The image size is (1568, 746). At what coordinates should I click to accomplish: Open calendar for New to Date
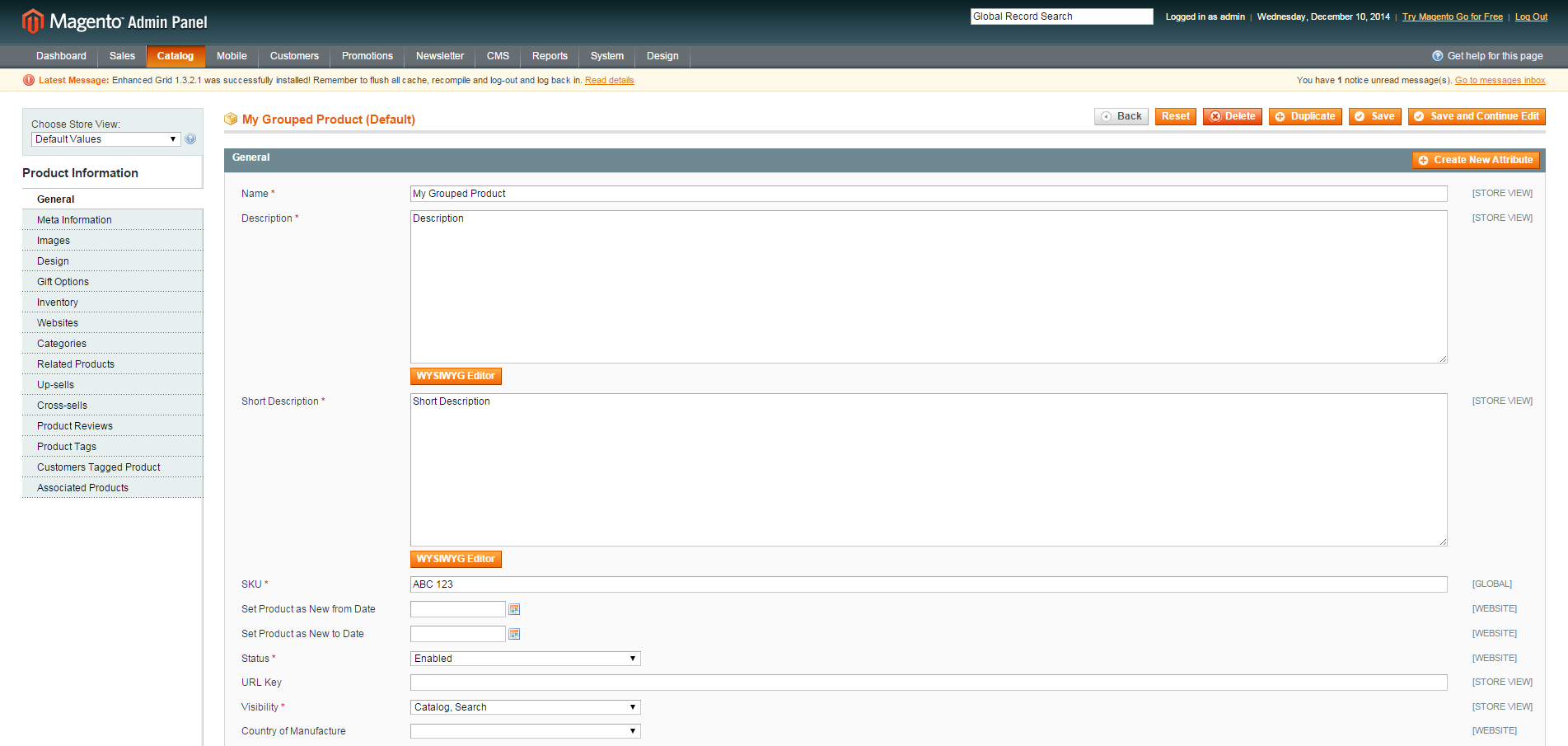tap(514, 634)
